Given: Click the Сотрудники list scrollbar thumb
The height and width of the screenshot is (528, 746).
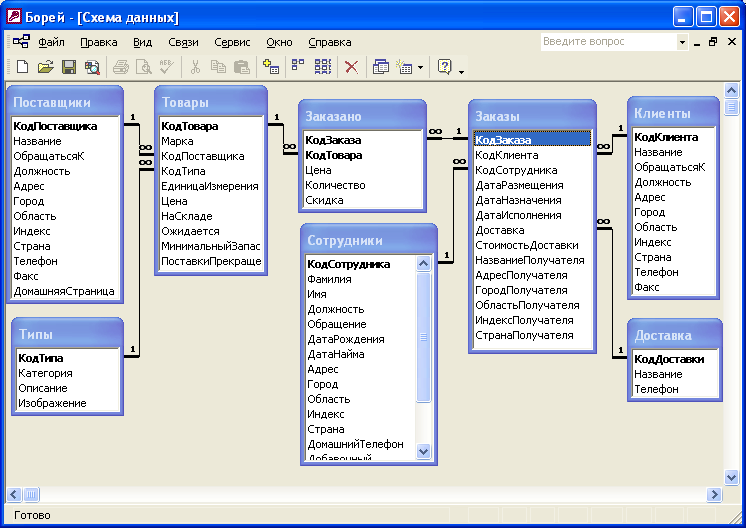Looking at the screenshot, I should 423,337.
